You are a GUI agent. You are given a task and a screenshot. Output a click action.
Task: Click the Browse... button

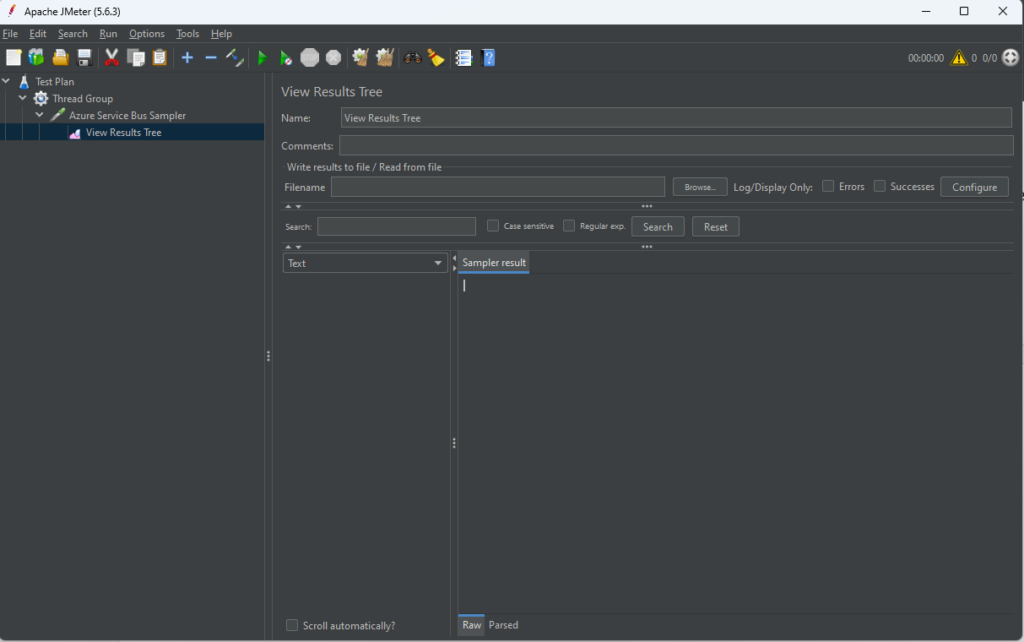[x=699, y=187]
